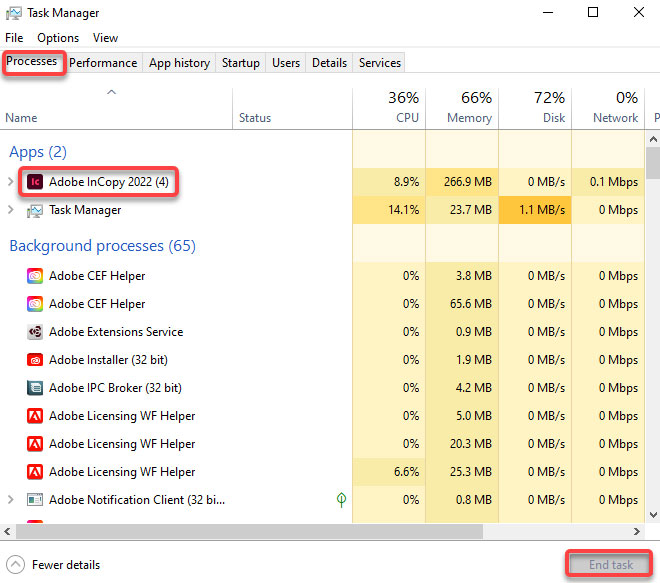Click the sort arrow above Name column
This screenshot has width=660, height=583.
pos(112,92)
